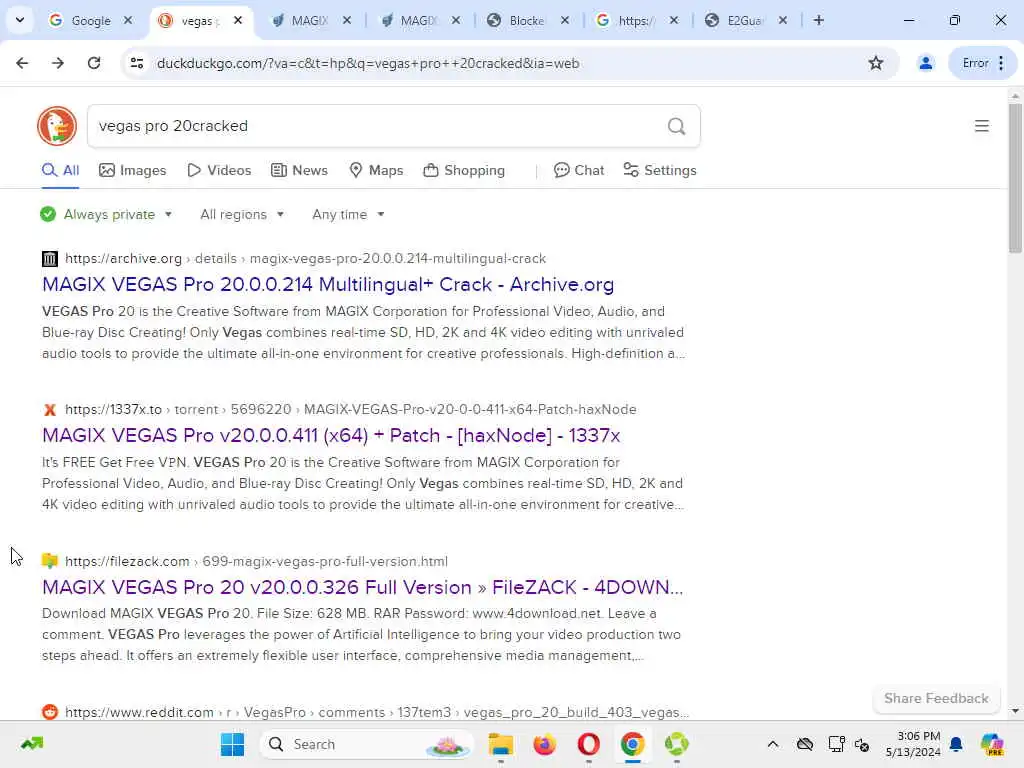The width and height of the screenshot is (1024, 768).
Task: Click the search magnifier icon in search box
Action: [677, 126]
